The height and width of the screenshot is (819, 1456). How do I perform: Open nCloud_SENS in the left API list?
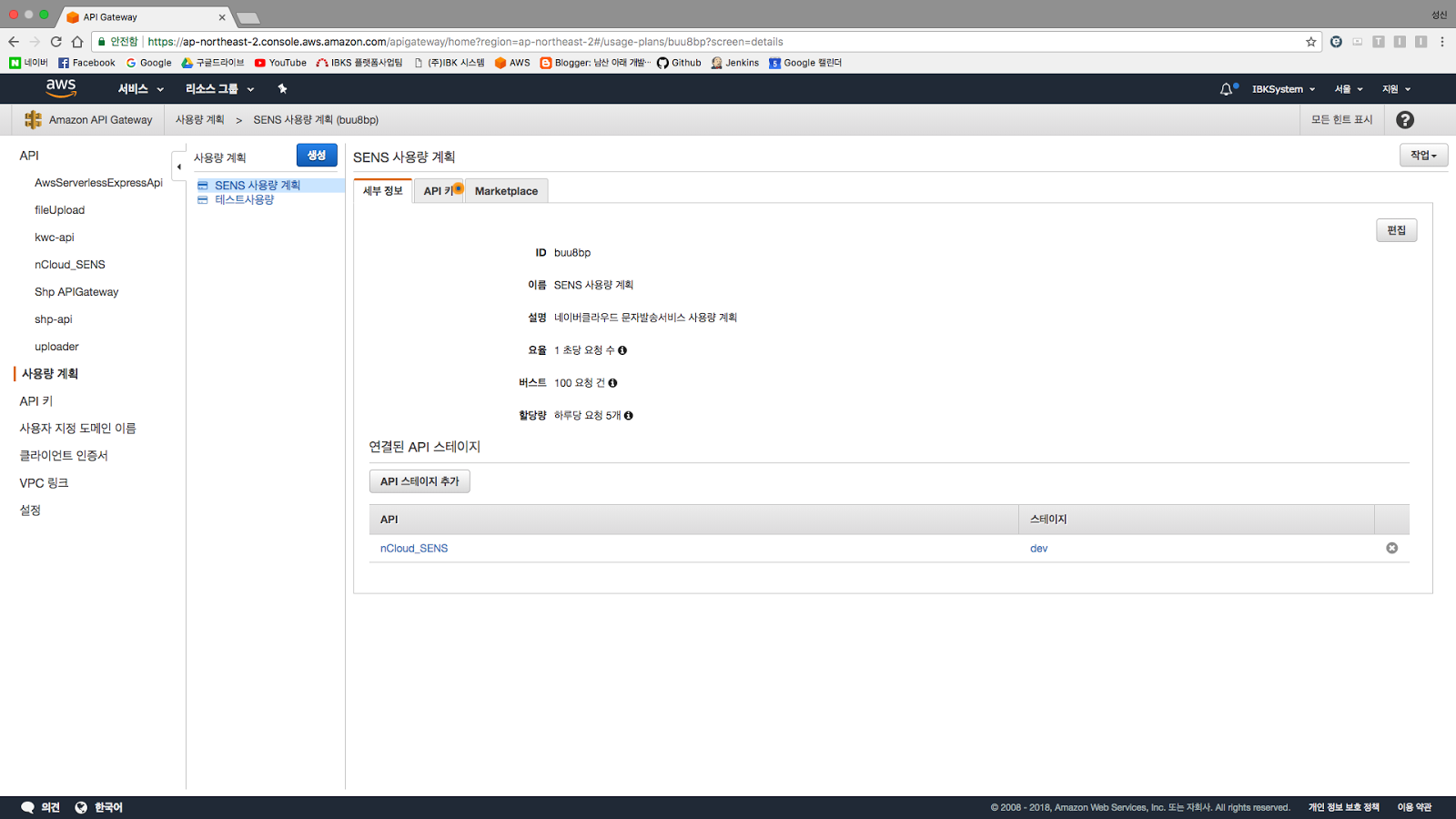pyautogui.click(x=70, y=265)
